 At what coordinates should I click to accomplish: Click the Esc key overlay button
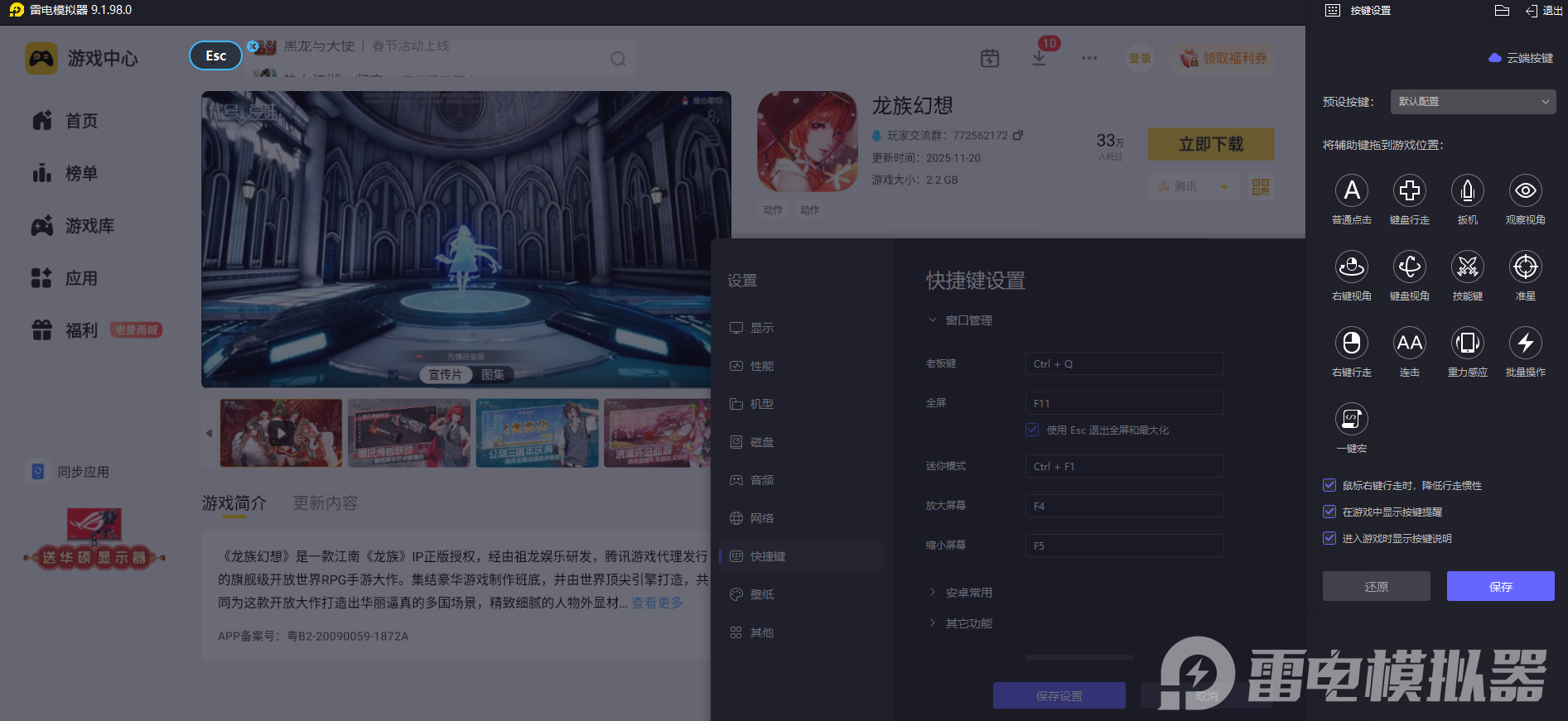216,55
